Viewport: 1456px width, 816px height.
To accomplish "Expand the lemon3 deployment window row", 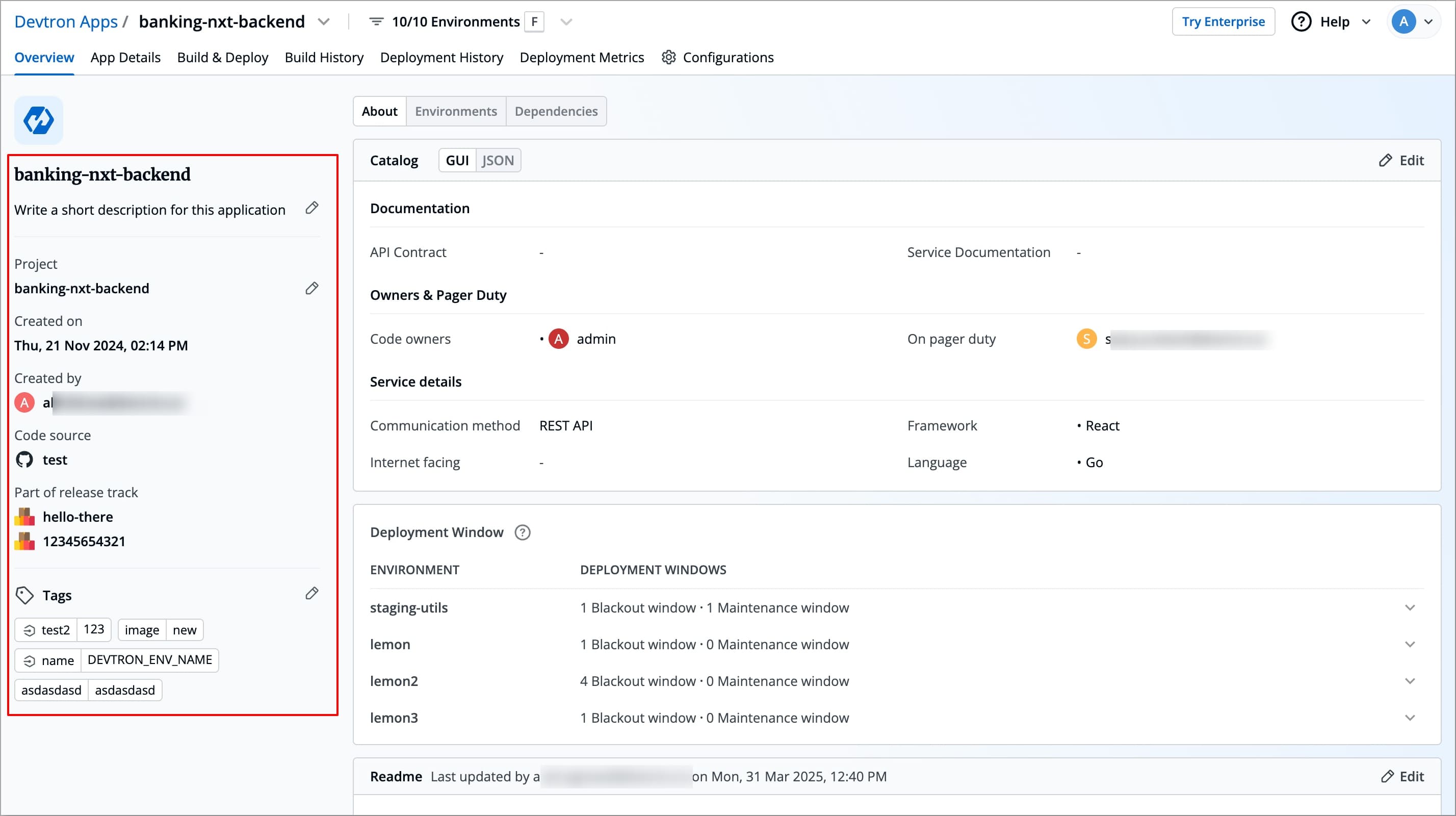I will tap(1410, 718).
